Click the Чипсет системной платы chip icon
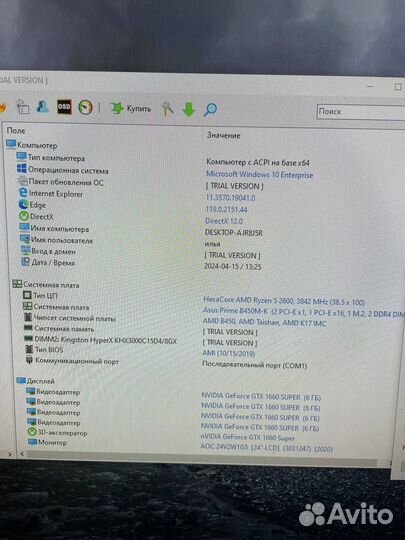 (28, 317)
